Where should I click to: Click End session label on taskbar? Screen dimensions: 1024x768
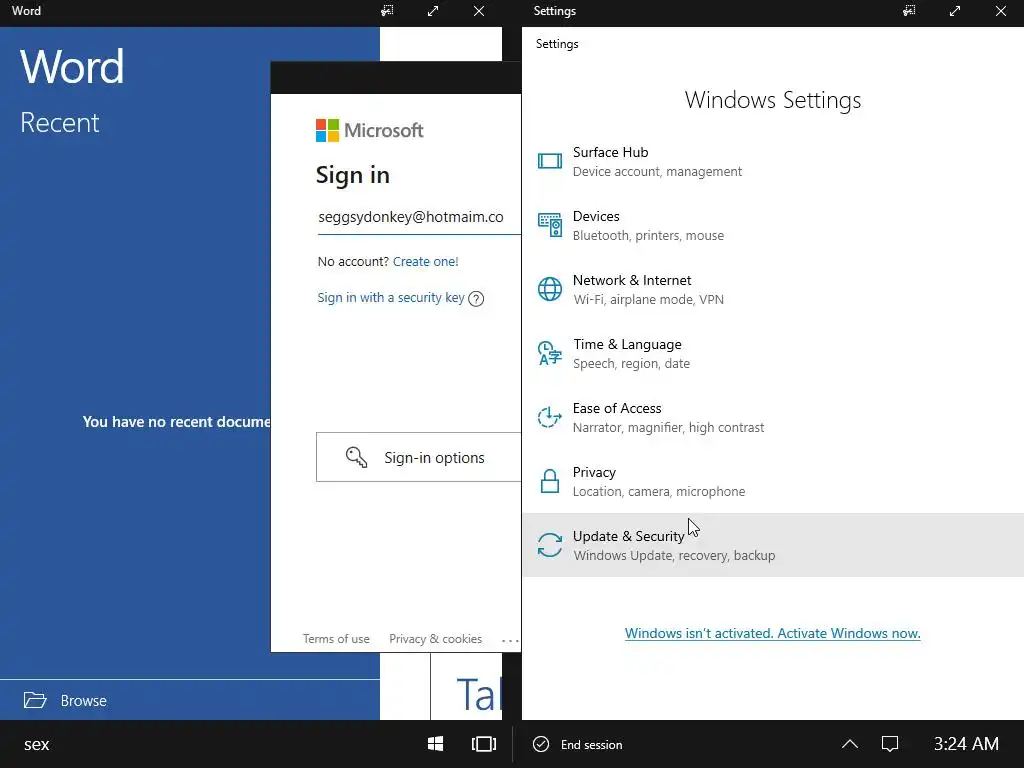pyautogui.click(x=591, y=744)
